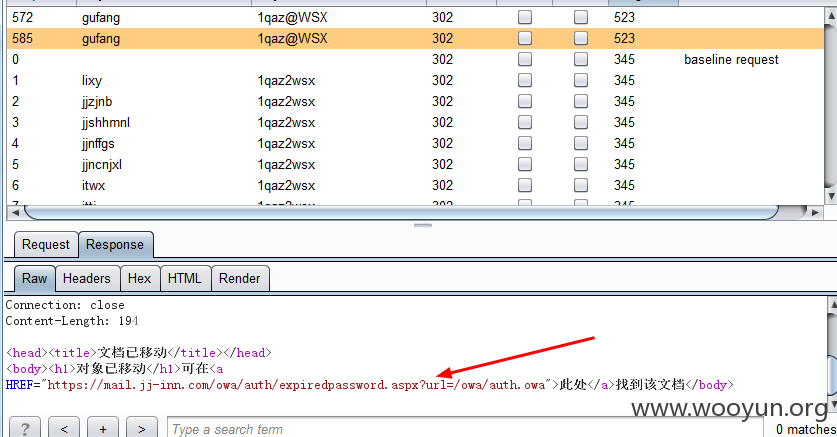The image size is (837, 437).
Task: Select request number 585 cell
Action: coord(22,38)
